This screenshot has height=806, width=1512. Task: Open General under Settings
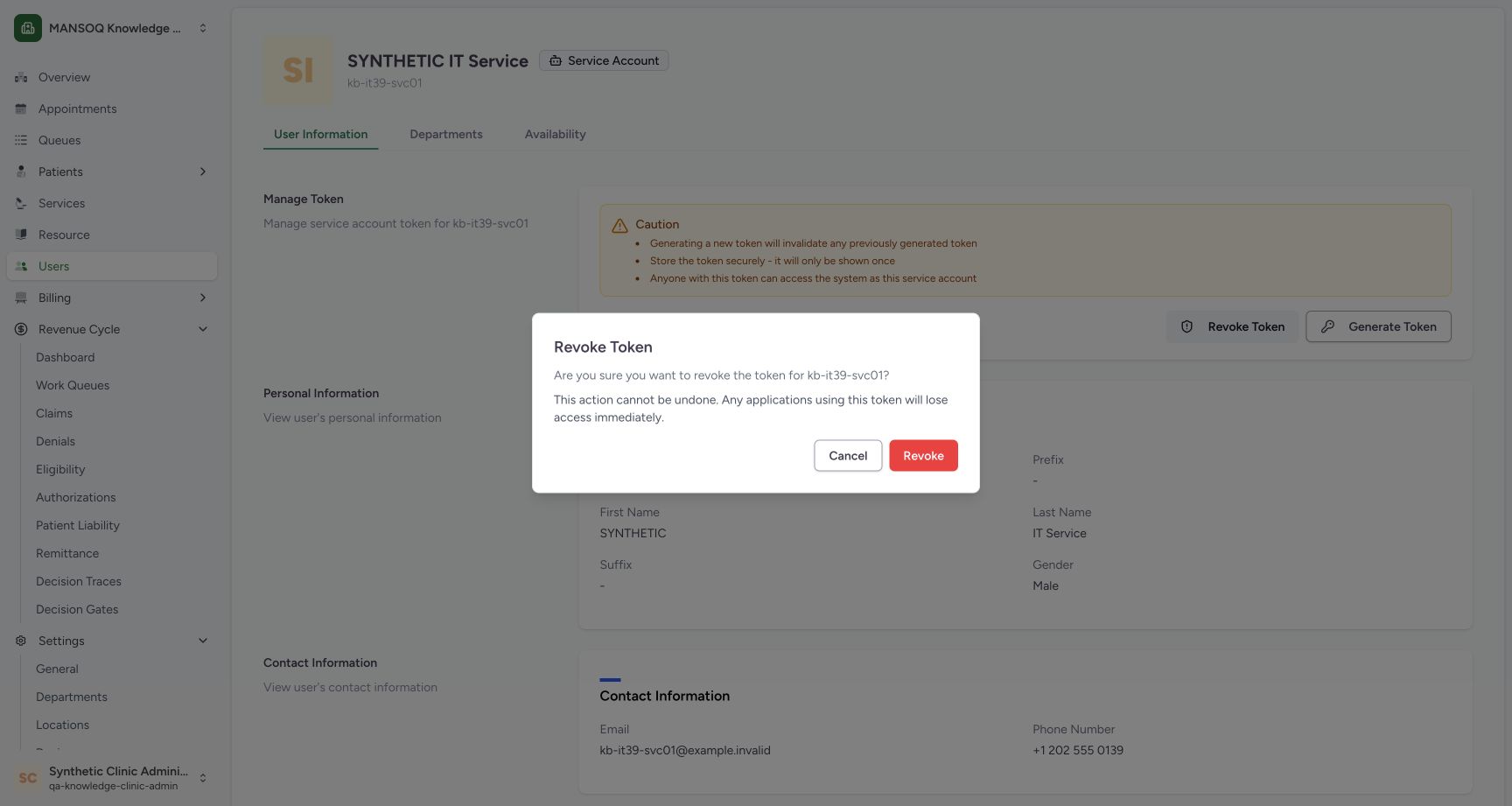click(57, 669)
